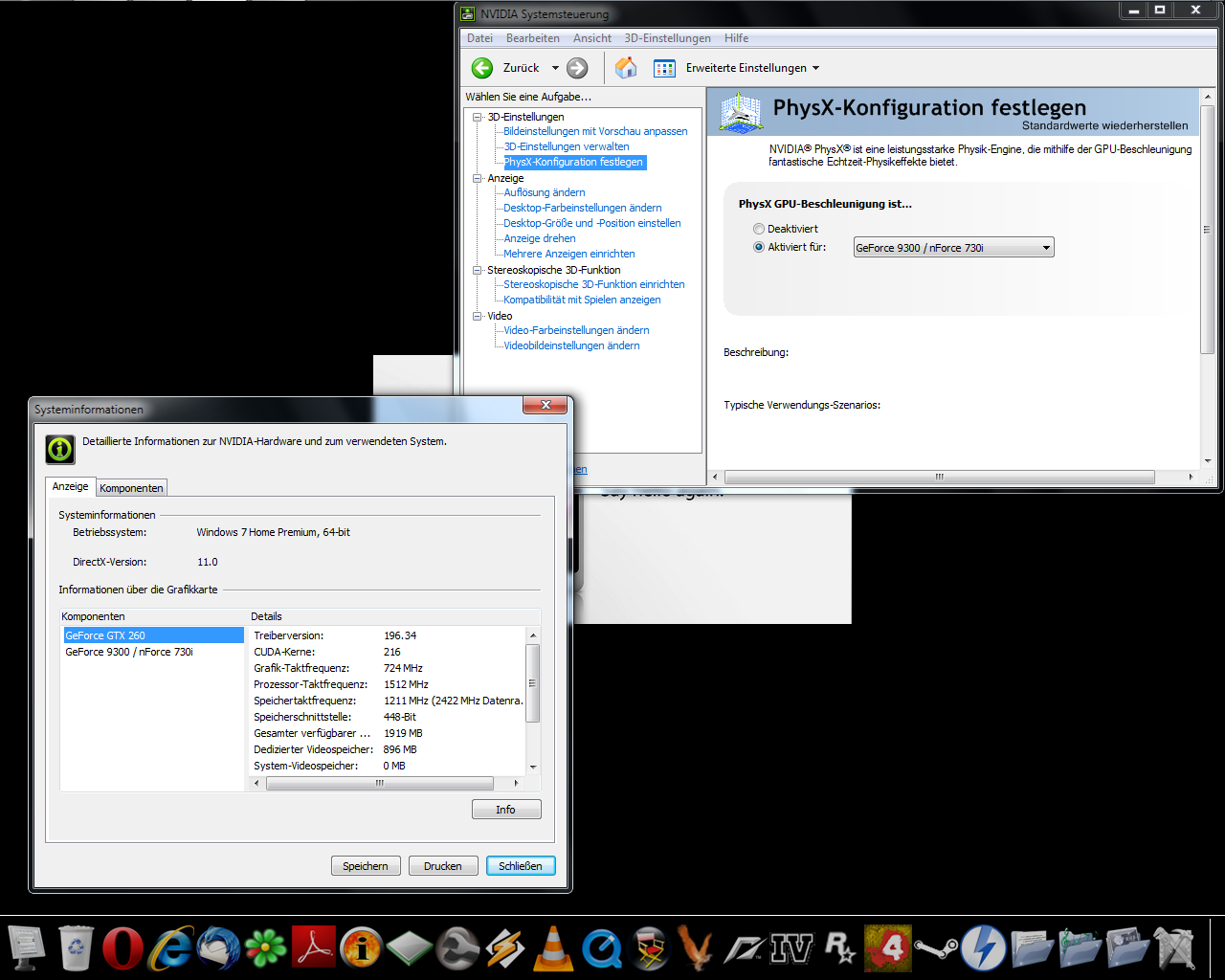
Task: Launch Need for Speed dock icon
Action: pos(745,948)
